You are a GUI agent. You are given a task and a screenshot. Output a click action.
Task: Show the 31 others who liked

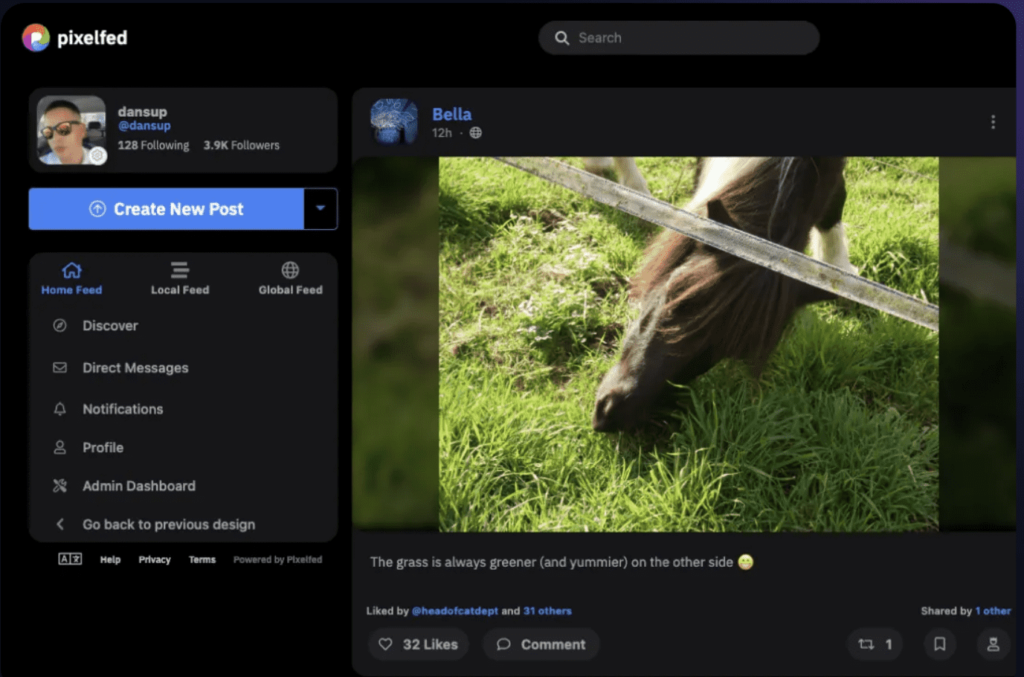tap(547, 611)
